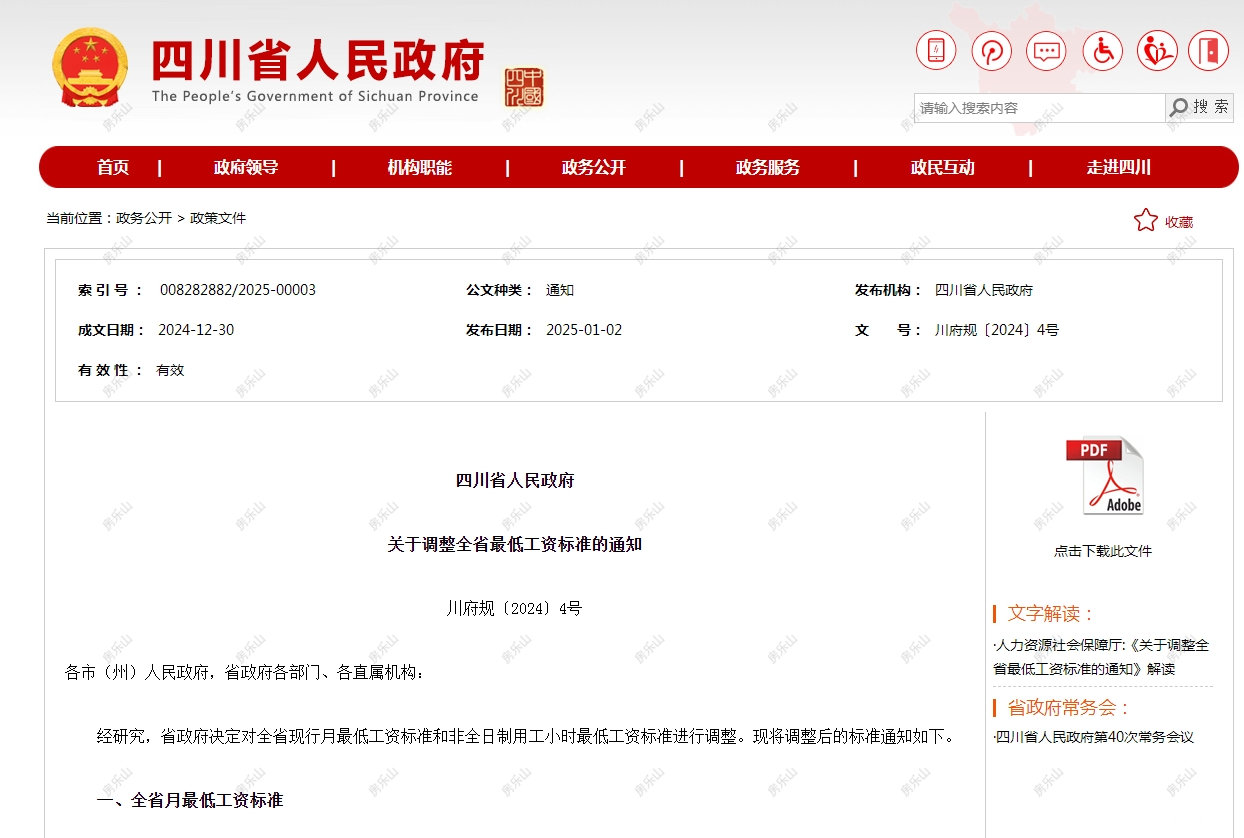Expand the 政务服务 navigation entry
Screen dimensions: 1244x838
[x=766, y=167]
